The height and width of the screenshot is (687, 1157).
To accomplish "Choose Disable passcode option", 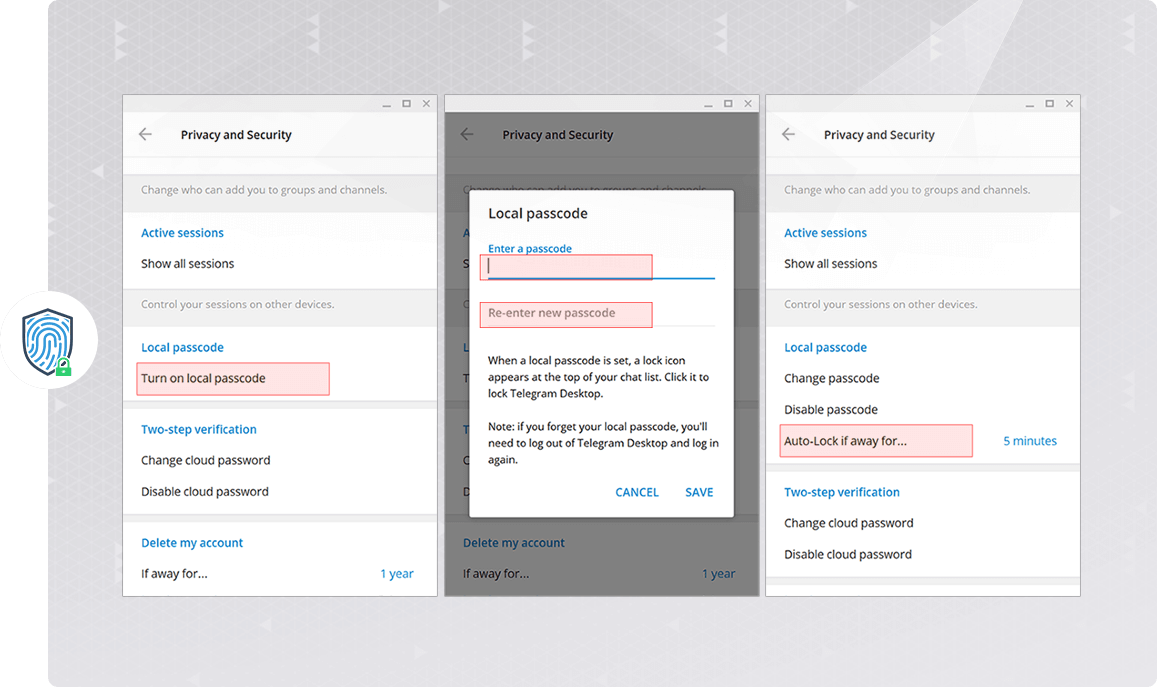I will pyautogui.click(x=830, y=410).
